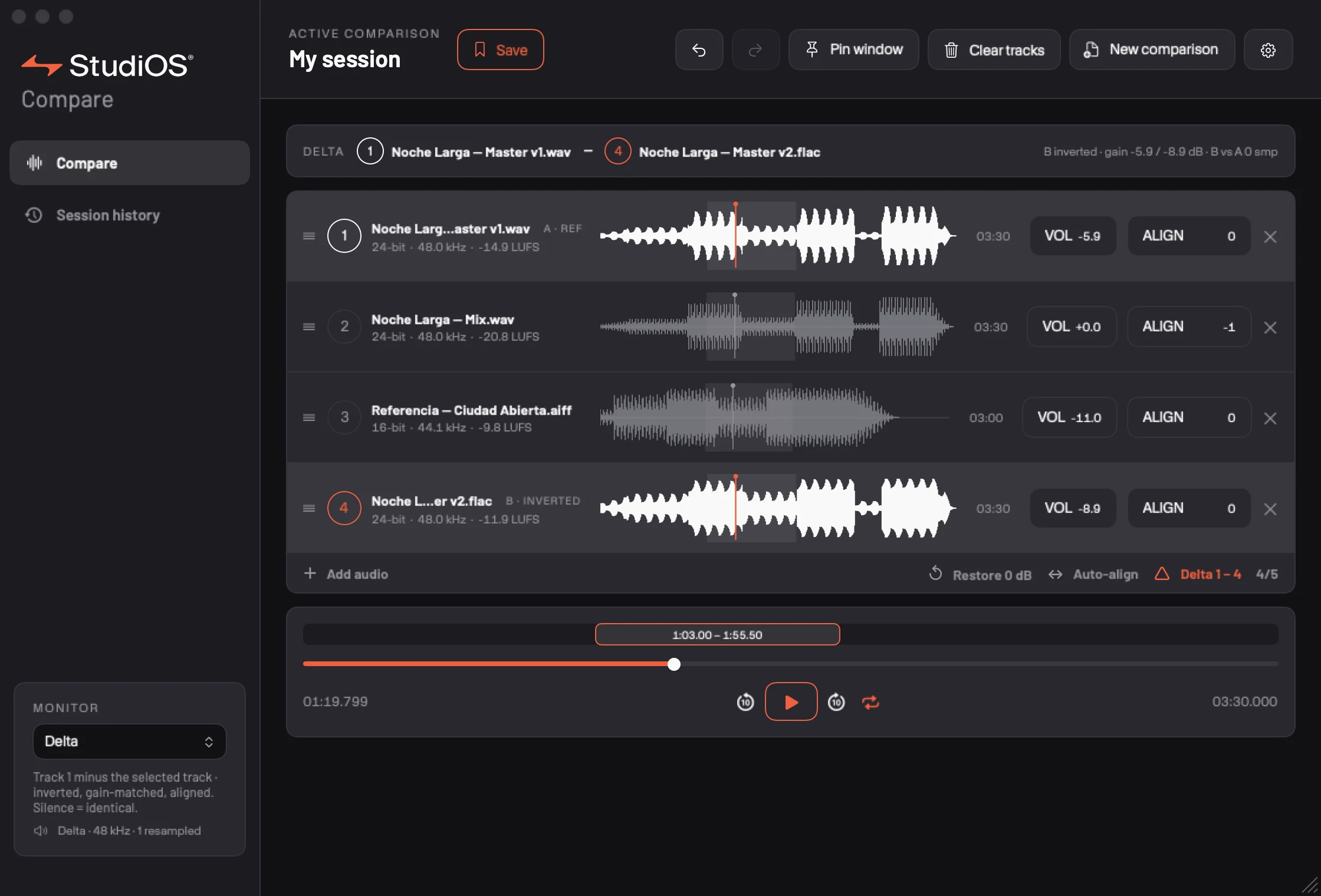Click drag handle of Master v1.wav track
Image resolution: width=1321 pixels, height=896 pixels.
point(309,236)
